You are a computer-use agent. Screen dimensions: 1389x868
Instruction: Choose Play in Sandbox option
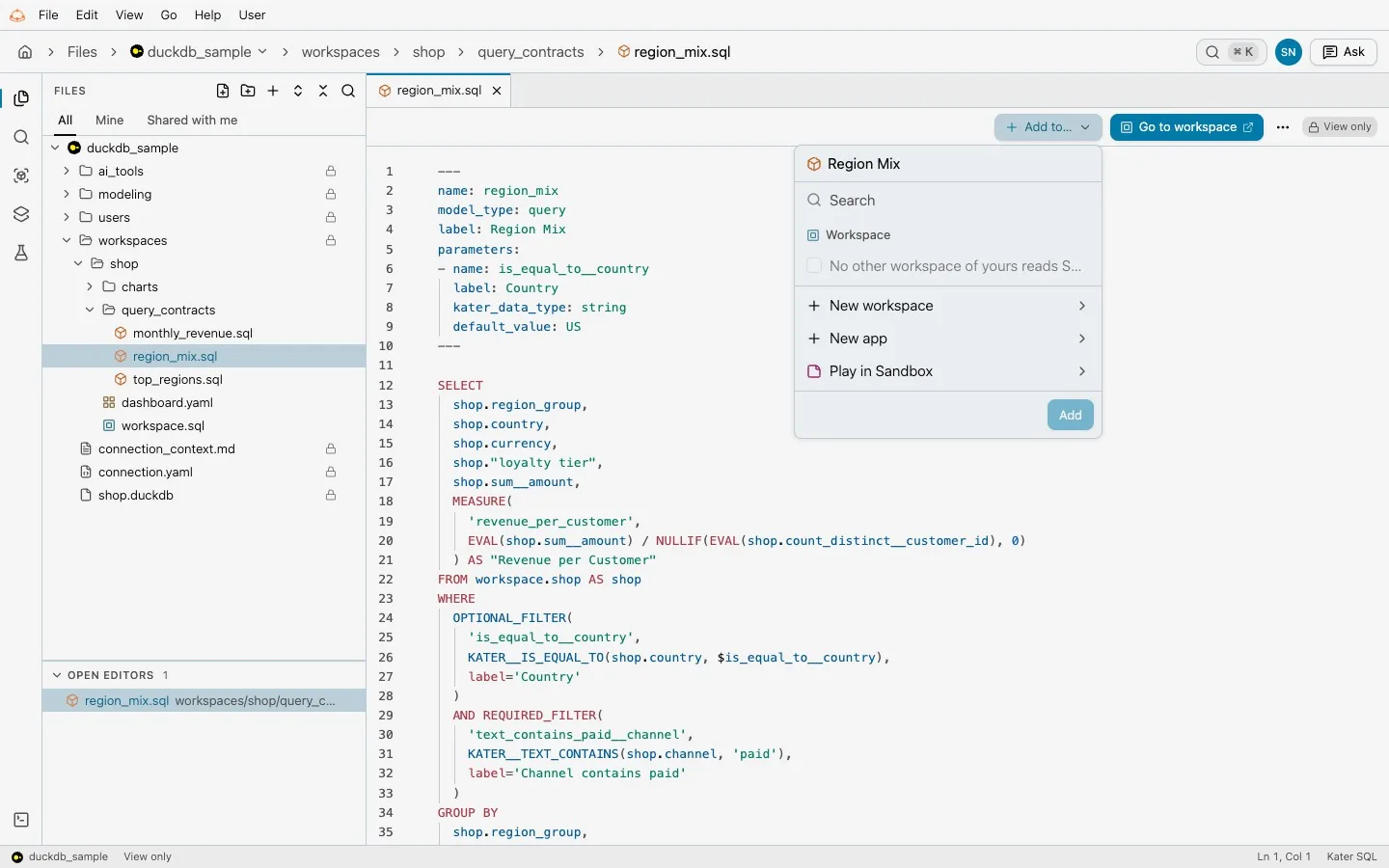(x=947, y=371)
